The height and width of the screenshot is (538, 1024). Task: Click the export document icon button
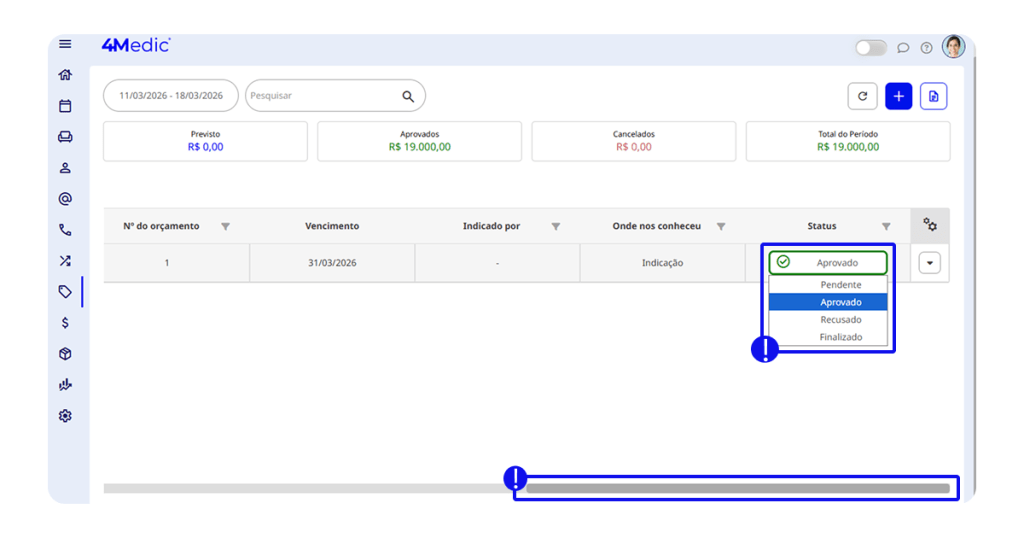[933, 96]
